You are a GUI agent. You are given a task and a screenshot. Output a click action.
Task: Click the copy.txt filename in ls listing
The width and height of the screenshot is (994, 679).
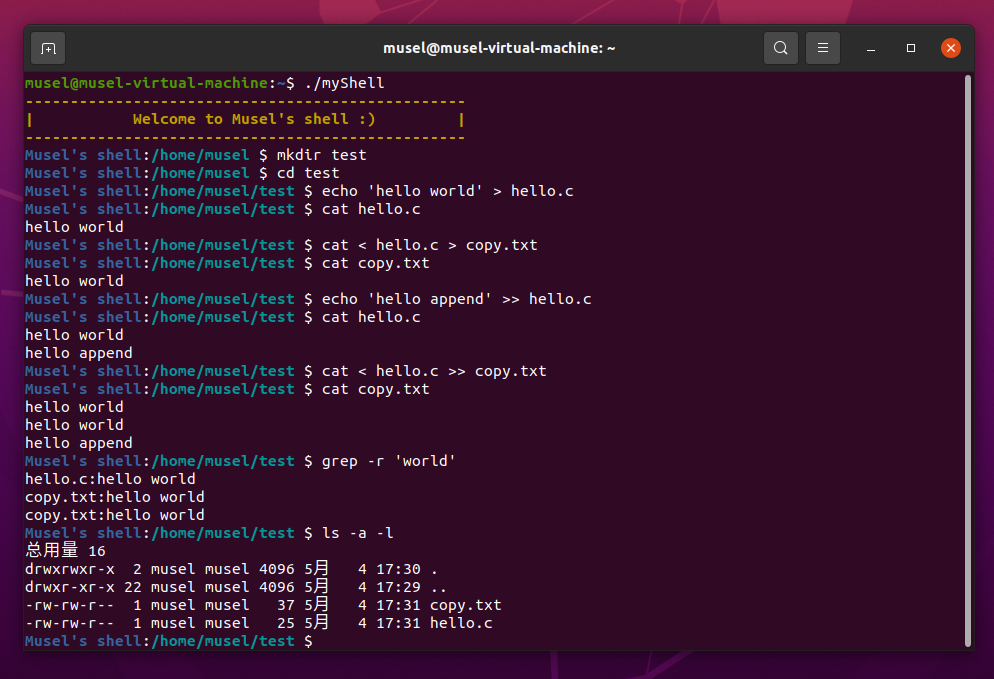[465, 605]
